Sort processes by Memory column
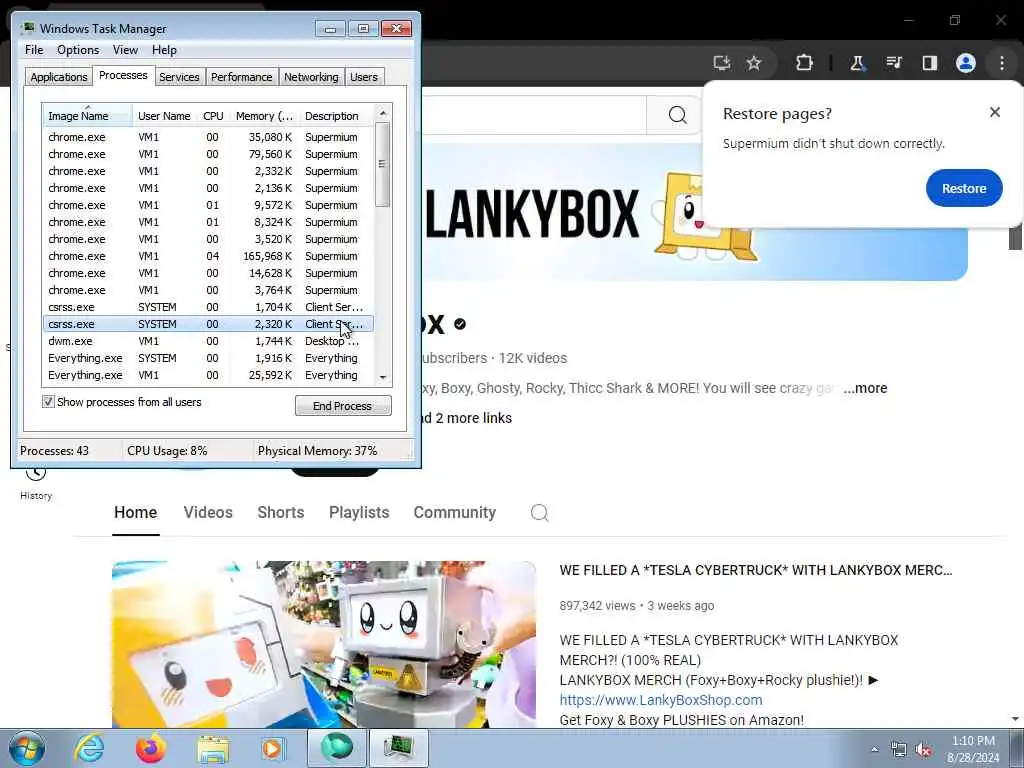Screen dimensions: 1024x768 264,116
